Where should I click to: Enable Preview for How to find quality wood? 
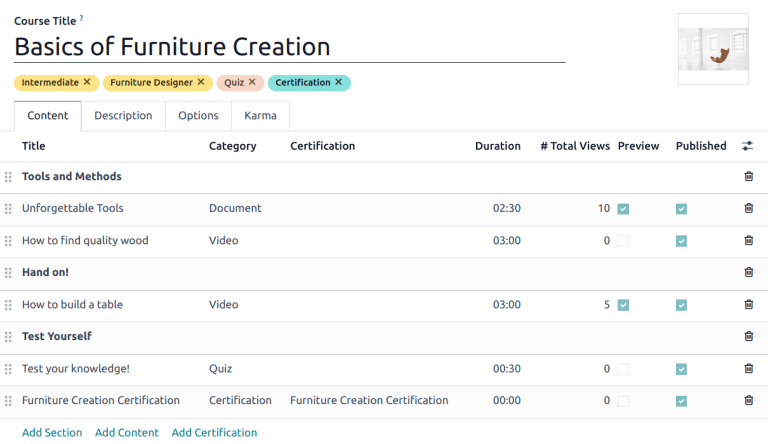click(x=623, y=241)
